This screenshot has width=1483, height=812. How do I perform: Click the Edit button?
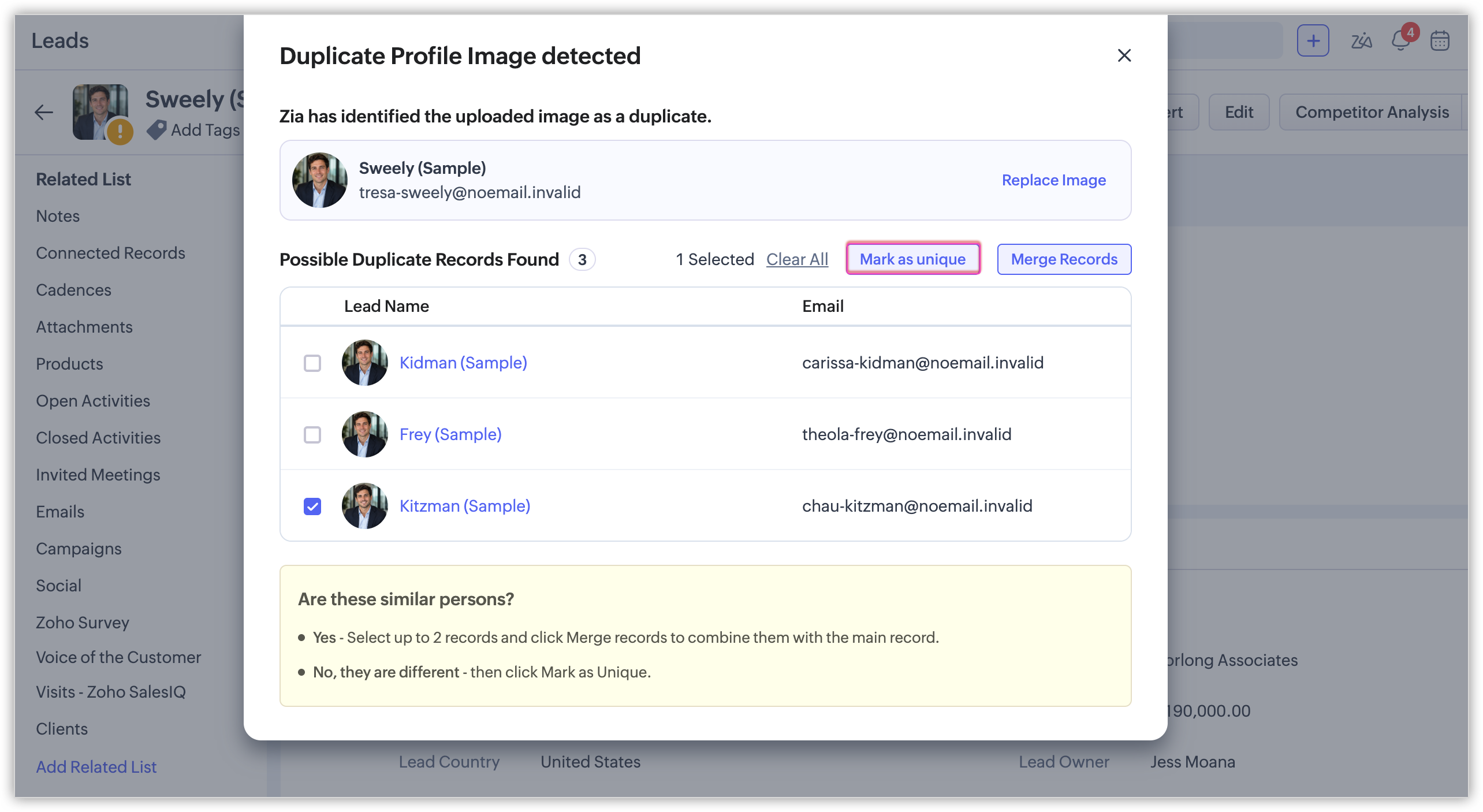pos(1239,112)
